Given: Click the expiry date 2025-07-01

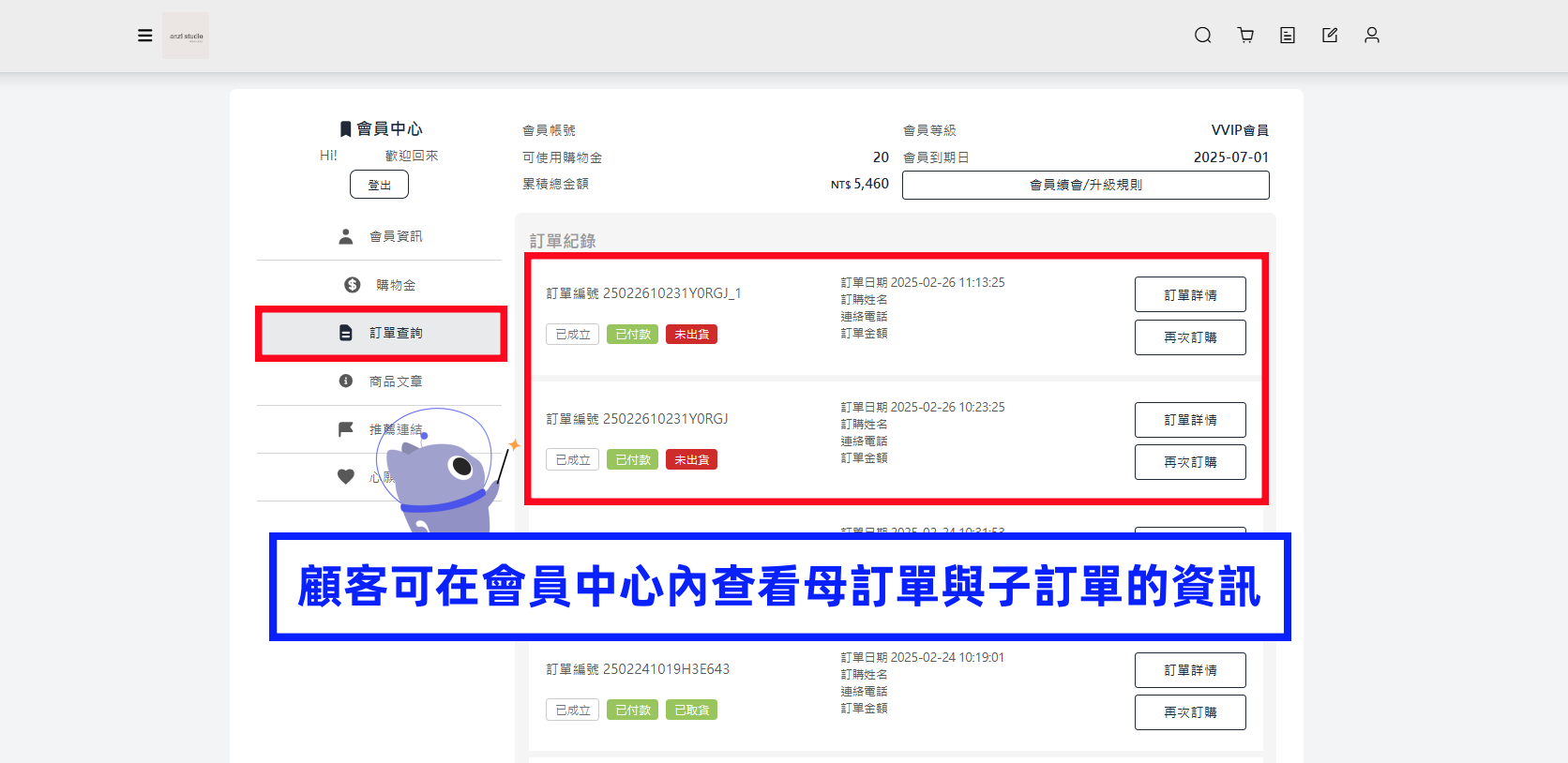Looking at the screenshot, I should (x=1231, y=157).
